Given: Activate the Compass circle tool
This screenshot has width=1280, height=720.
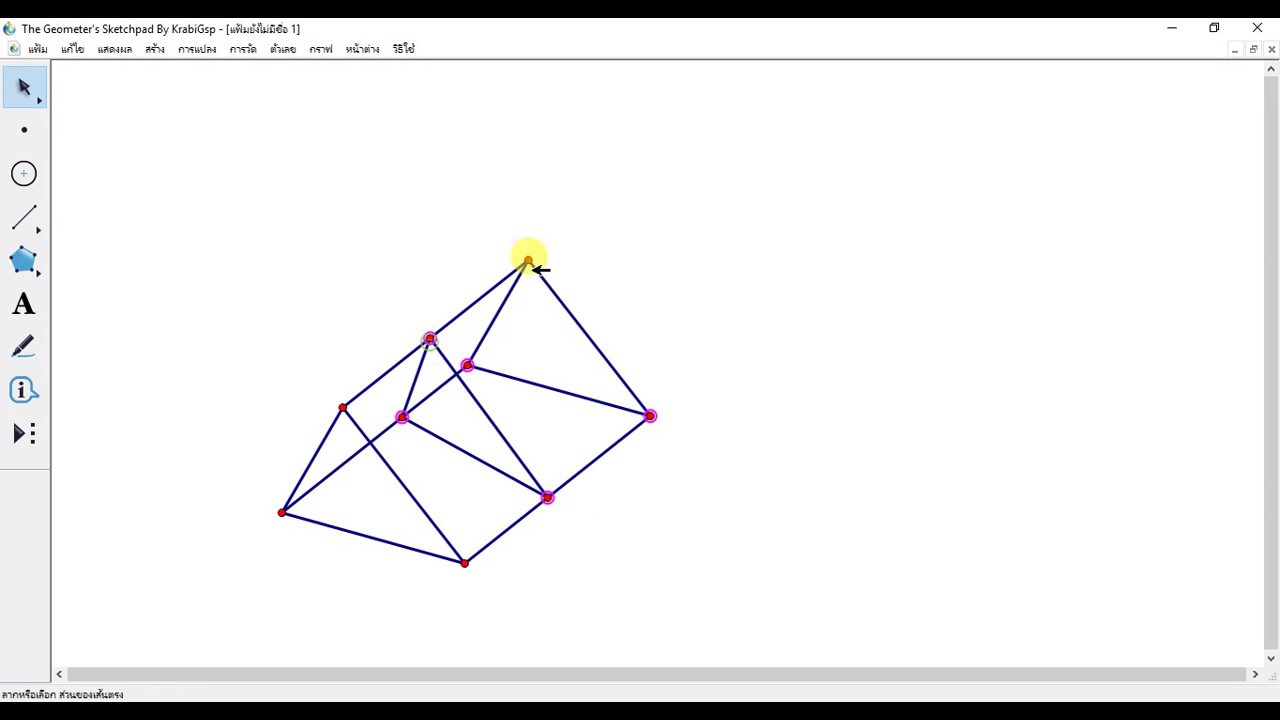Looking at the screenshot, I should 24,174.
